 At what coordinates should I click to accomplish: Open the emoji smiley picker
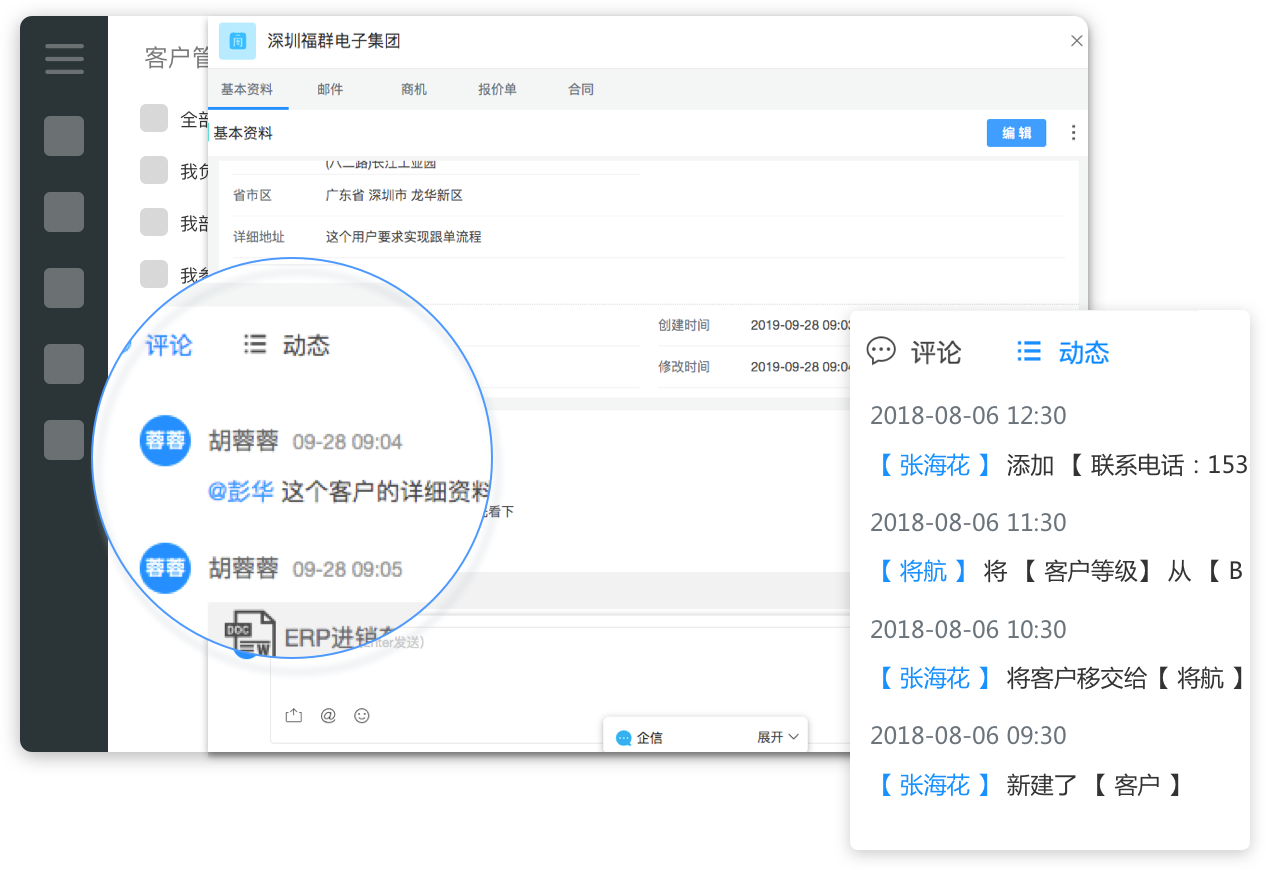pyautogui.click(x=362, y=715)
